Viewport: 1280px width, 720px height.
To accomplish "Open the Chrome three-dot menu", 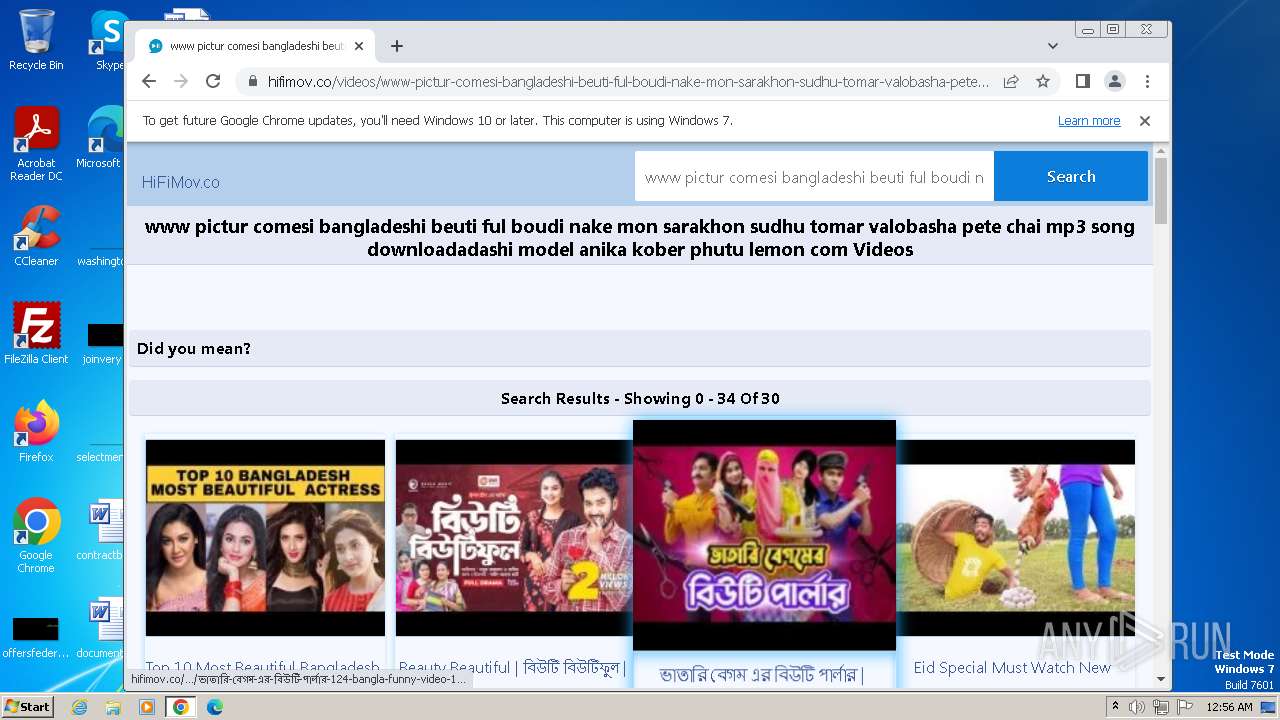I will click(1147, 81).
